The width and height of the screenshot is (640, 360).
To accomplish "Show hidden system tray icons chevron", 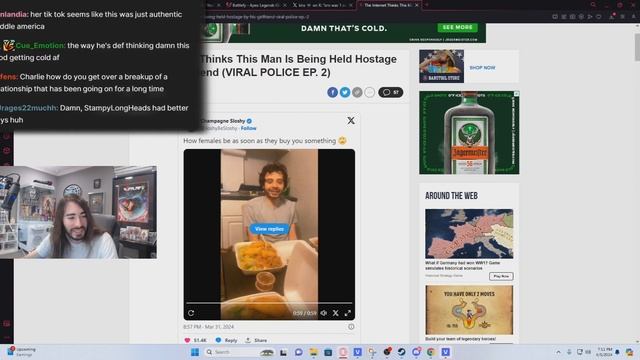I will point(558,352).
